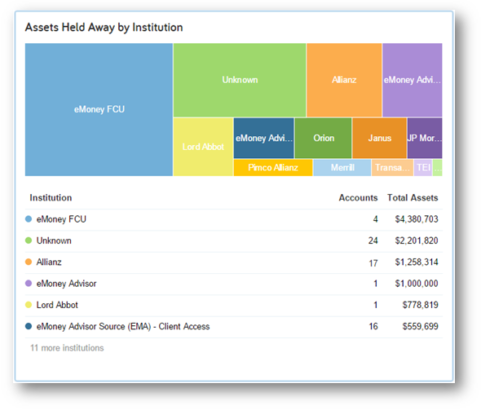The image size is (481, 410).
Task: Click the accounts count '4' for eMoney FCU
Action: [375, 219]
